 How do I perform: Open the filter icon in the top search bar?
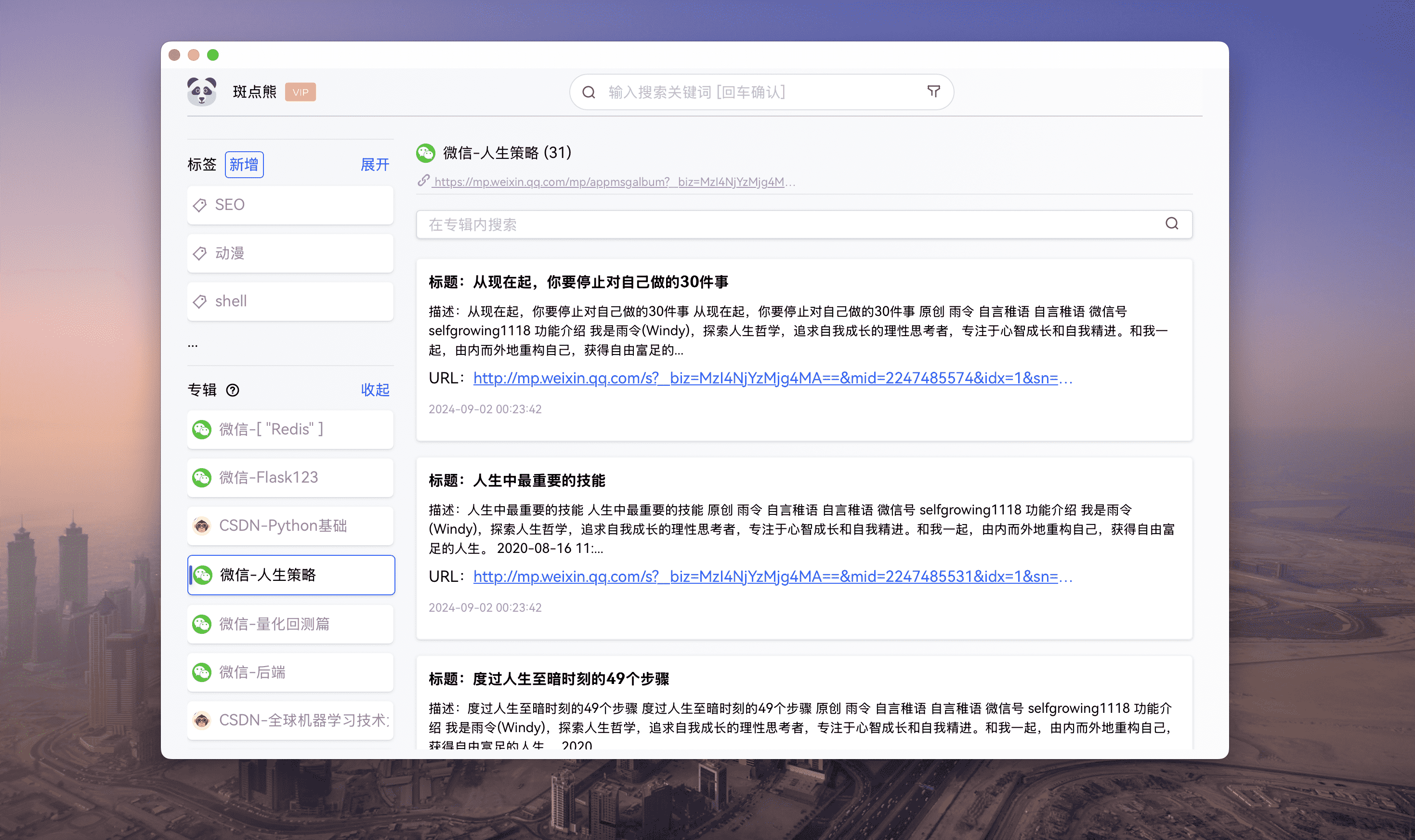934,92
